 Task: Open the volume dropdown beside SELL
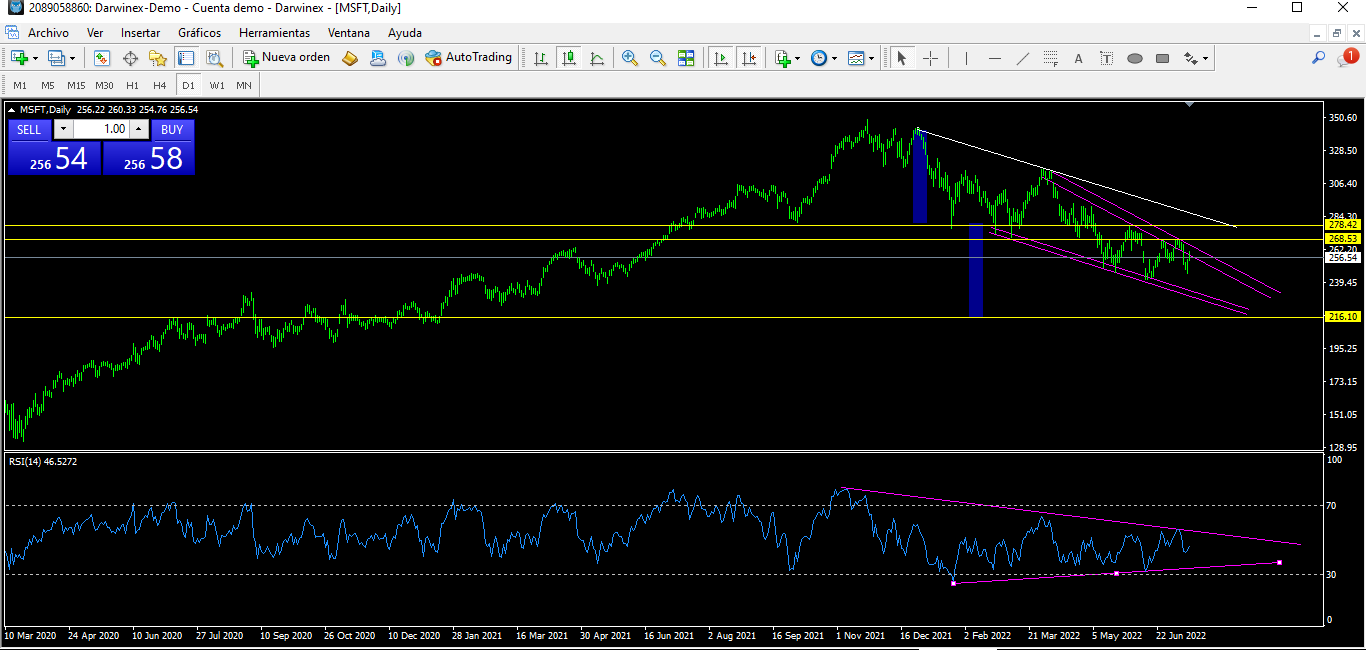[63, 129]
